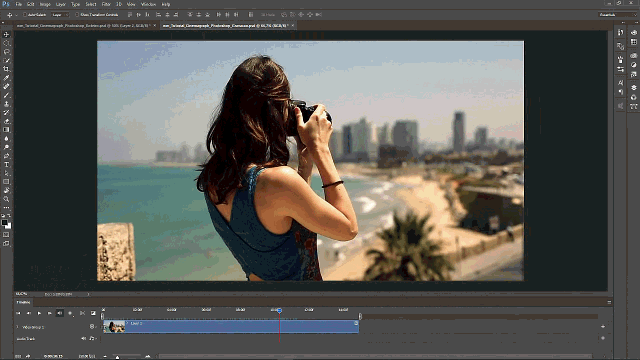Open the Edit menu
640x360 pixels.
pyautogui.click(x=31, y=4)
